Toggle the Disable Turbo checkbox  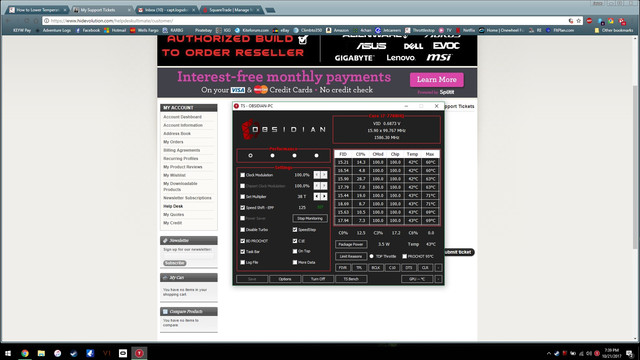[242, 229]
